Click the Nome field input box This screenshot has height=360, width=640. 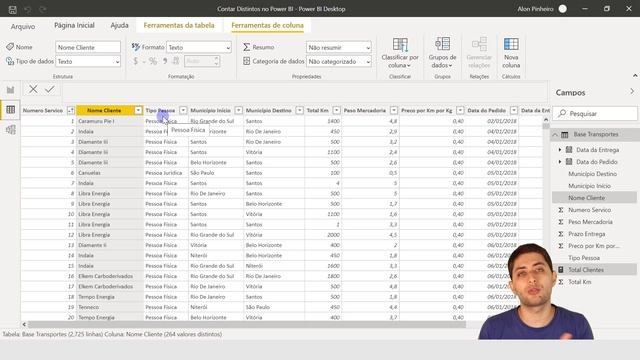pos(88,47)
